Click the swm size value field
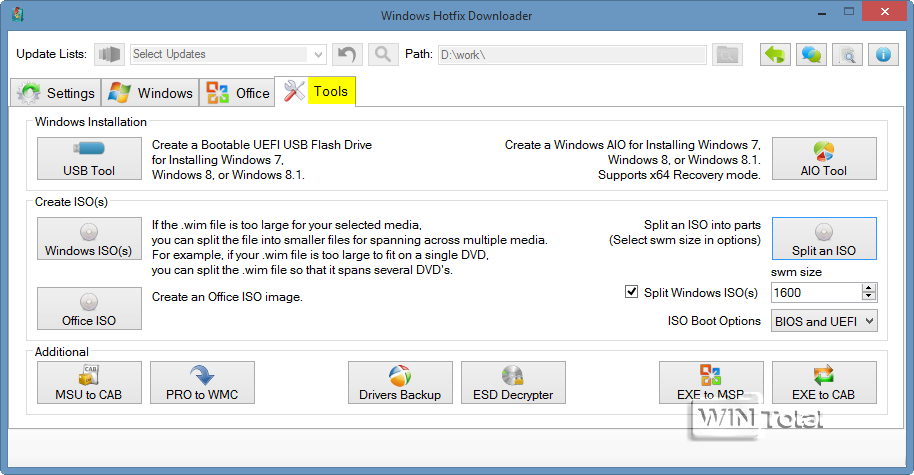 click(x=816, y=293)
